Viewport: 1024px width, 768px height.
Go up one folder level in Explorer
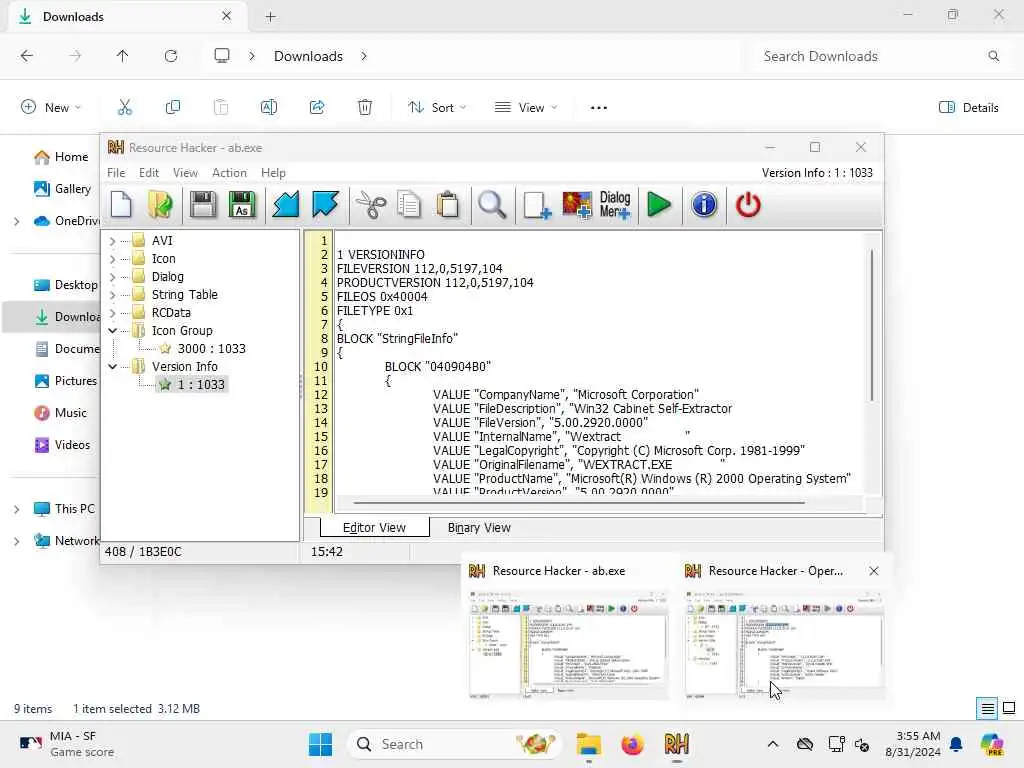pos(123,56)
